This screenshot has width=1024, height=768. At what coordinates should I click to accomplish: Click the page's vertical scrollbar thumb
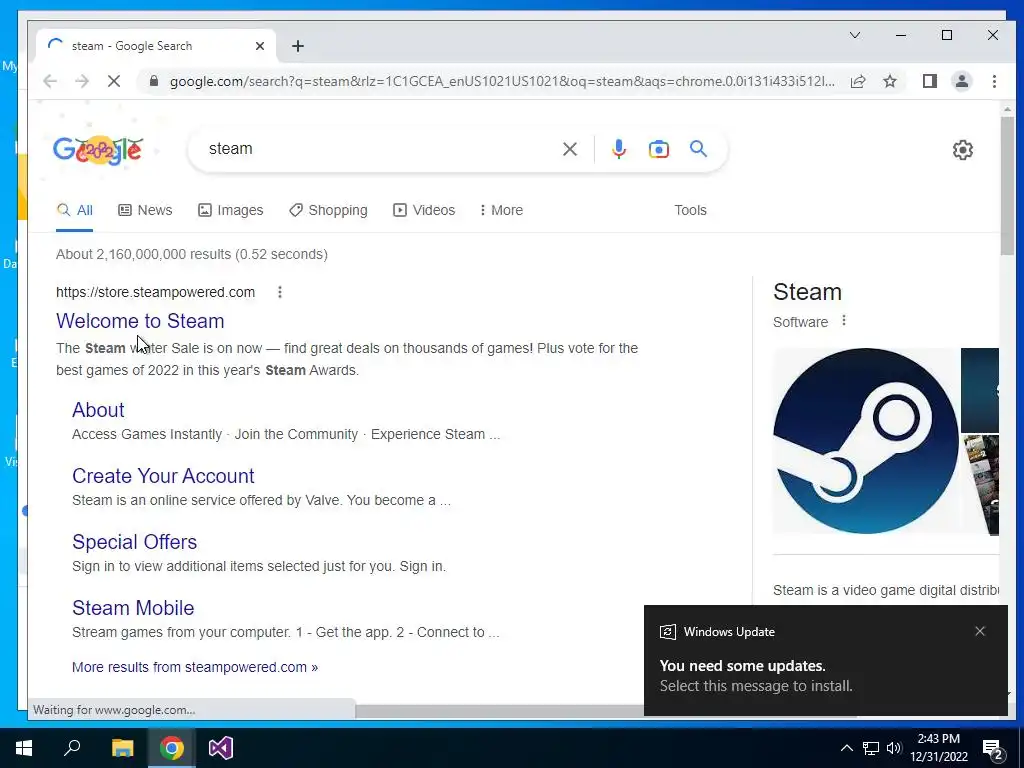click(1008, 187)
